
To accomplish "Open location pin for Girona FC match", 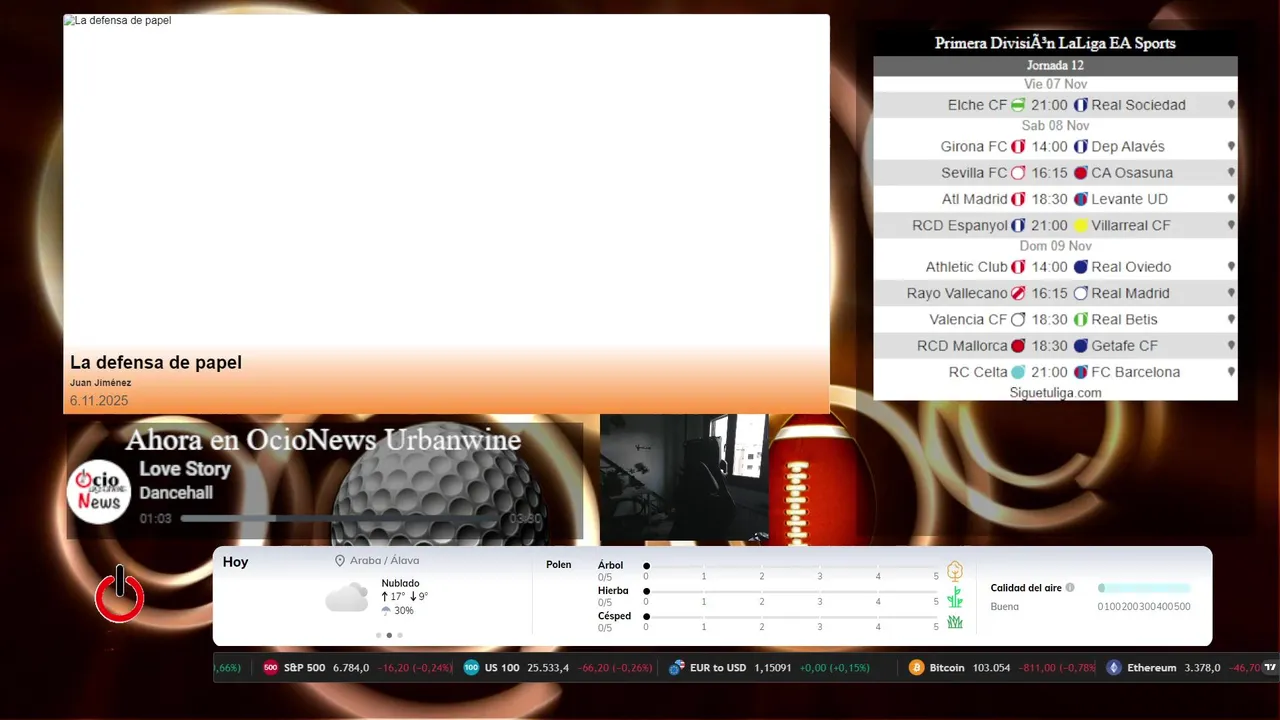I will [x=1231, y=146].
